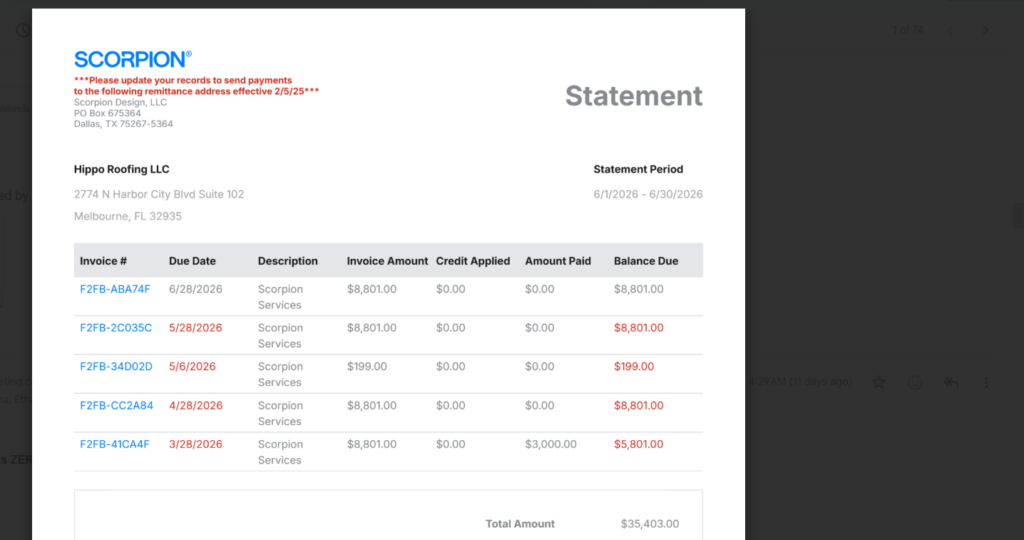1024x540 pixels.
Task: Click the Scorpion logo on the statement
Action: pyautogui.click(x=133, y=59)
